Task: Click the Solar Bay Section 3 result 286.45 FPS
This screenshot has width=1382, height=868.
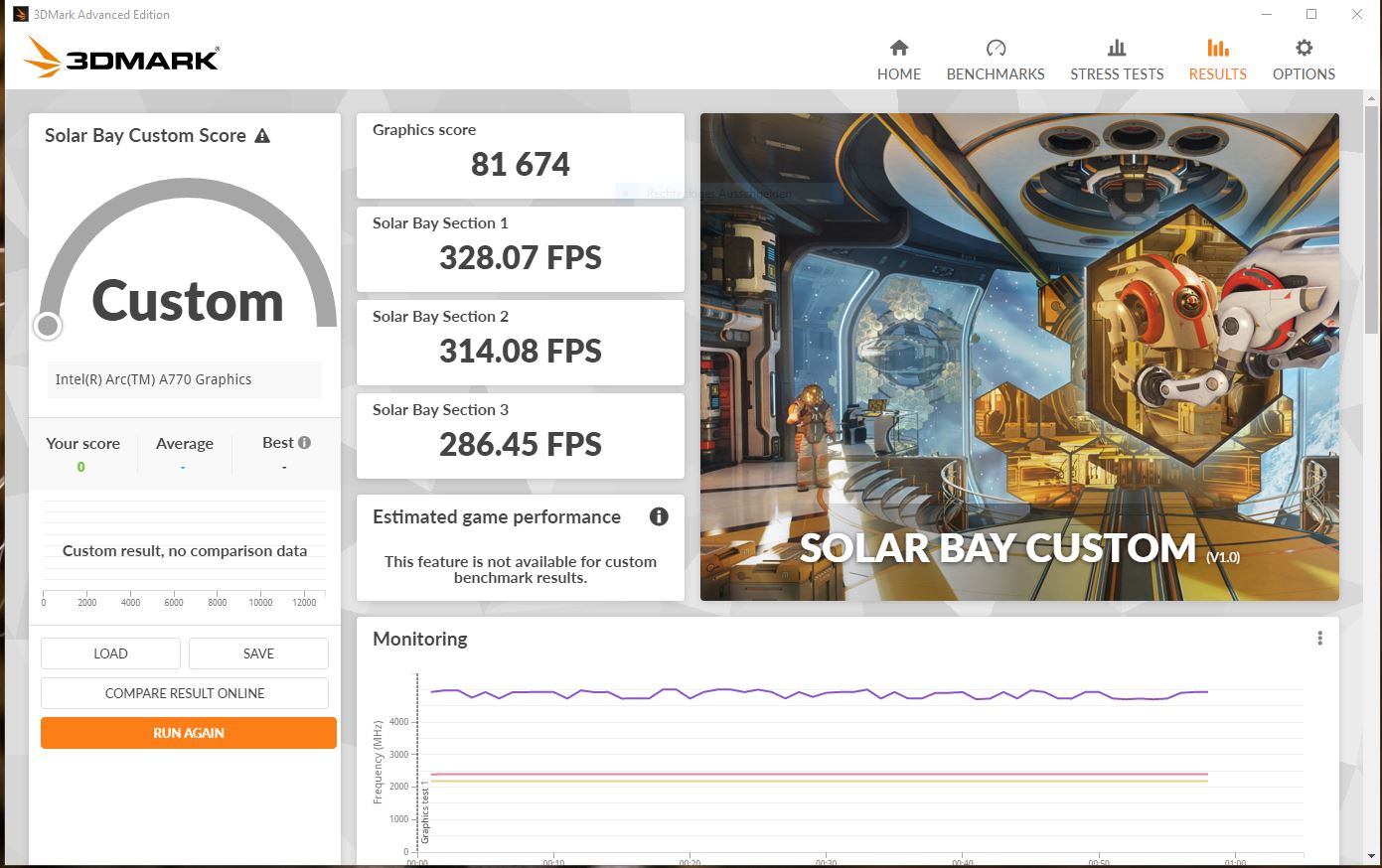Action: coord(521,444)
